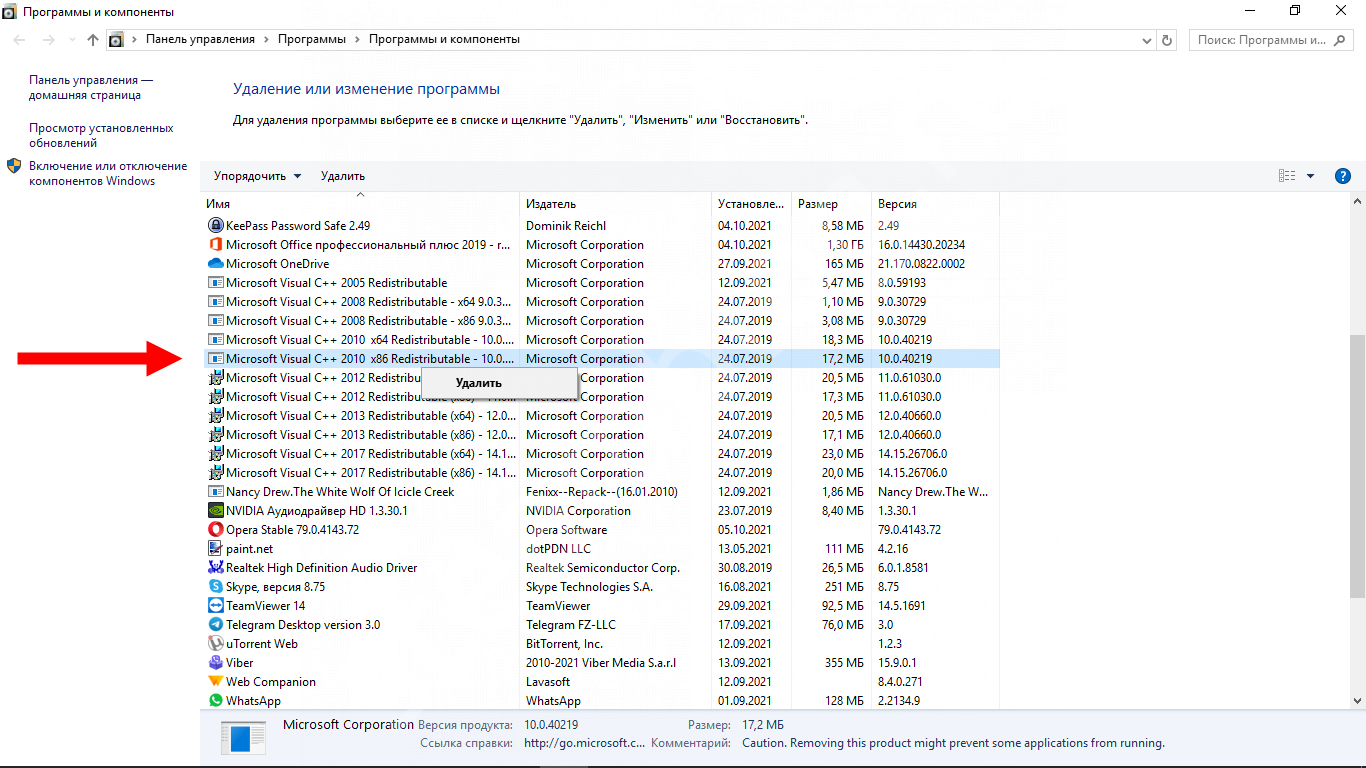This screenshot has width=1366, height=768.
Task: Restore down the window
Action: pyautogui.click(x=1295, y=11)
